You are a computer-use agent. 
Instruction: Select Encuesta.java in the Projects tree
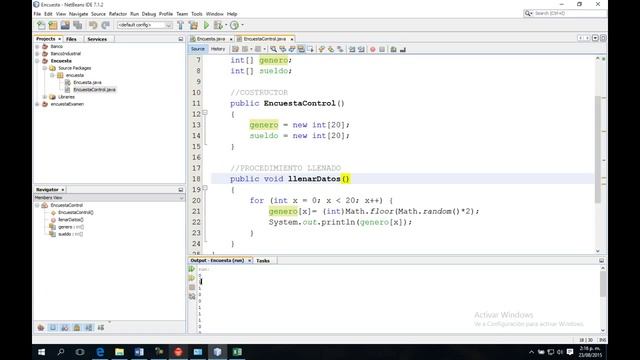pos(87,82)
